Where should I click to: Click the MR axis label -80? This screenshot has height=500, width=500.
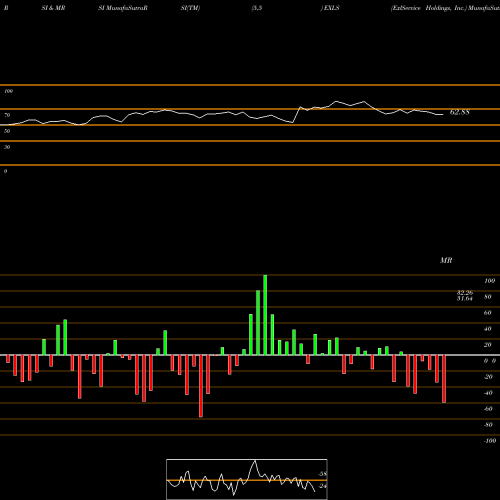pos(488,425)
